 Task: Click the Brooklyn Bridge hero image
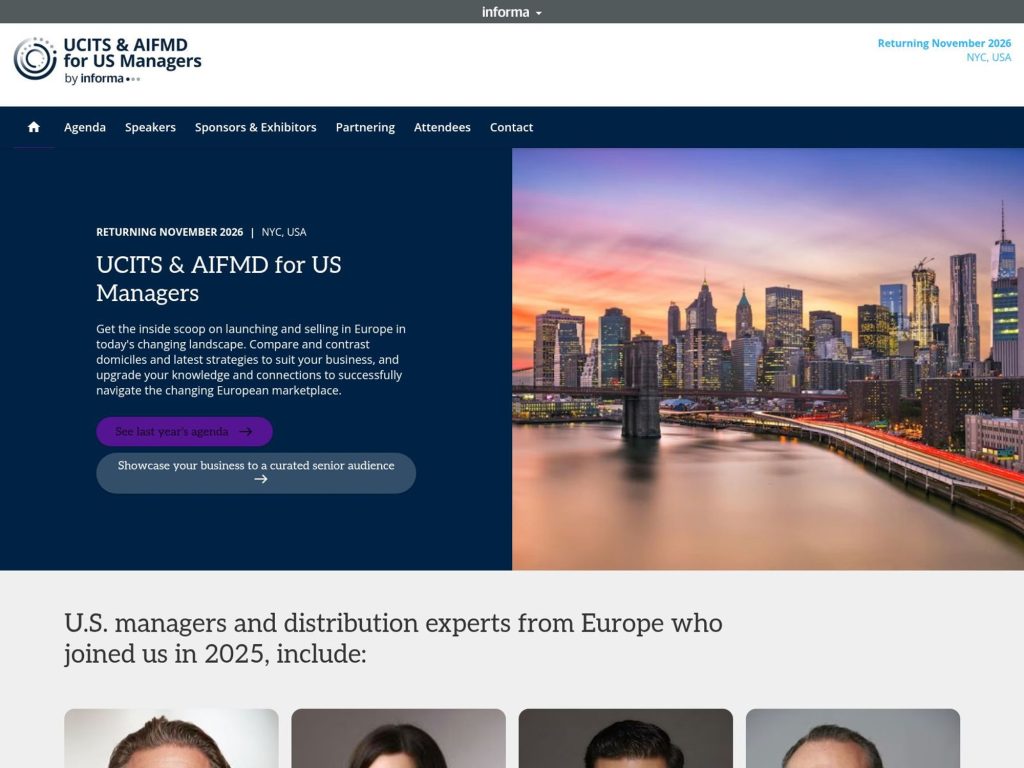[767, 360]
